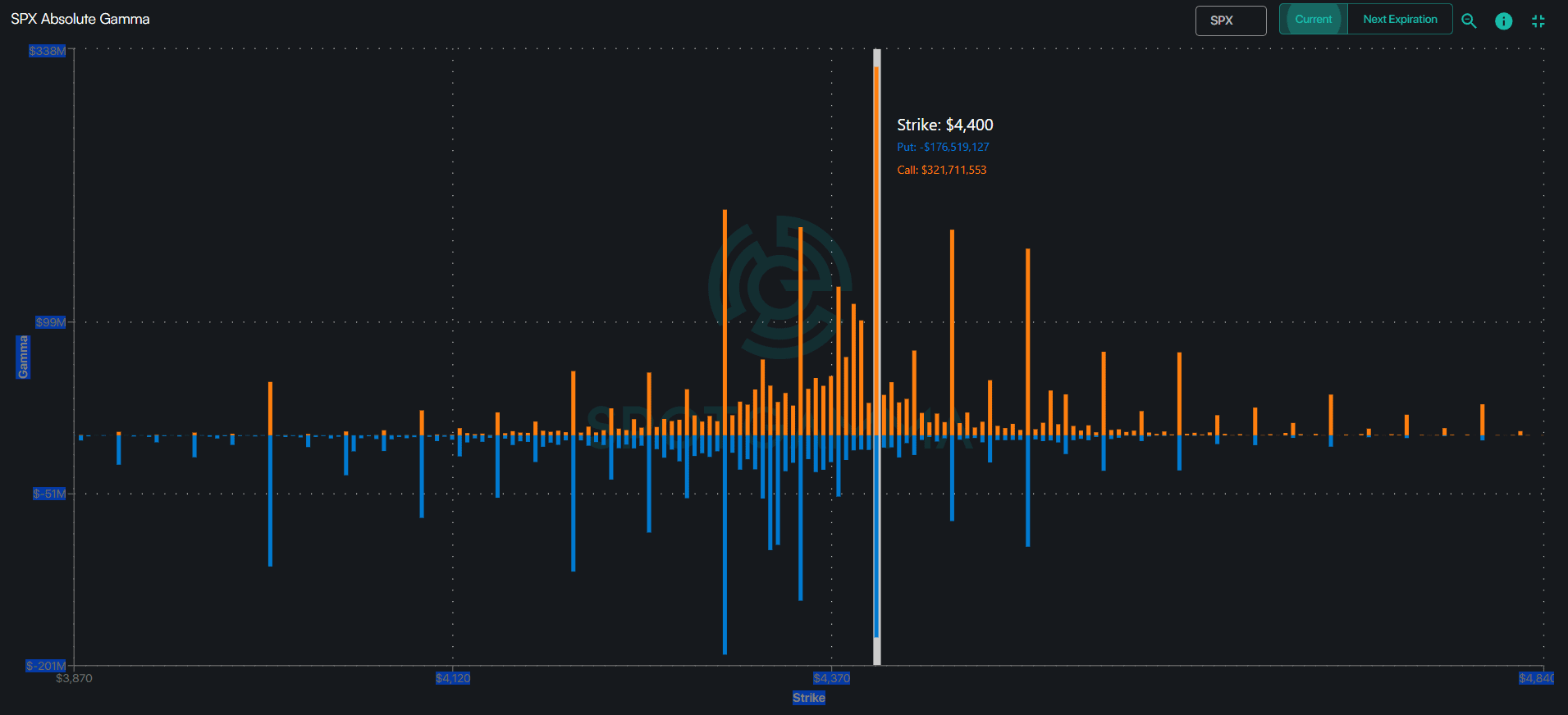This screenshot has height=715, width=1568.
Task: Click the tooltip heading Strike: $4,400
Action: point(945,125)
